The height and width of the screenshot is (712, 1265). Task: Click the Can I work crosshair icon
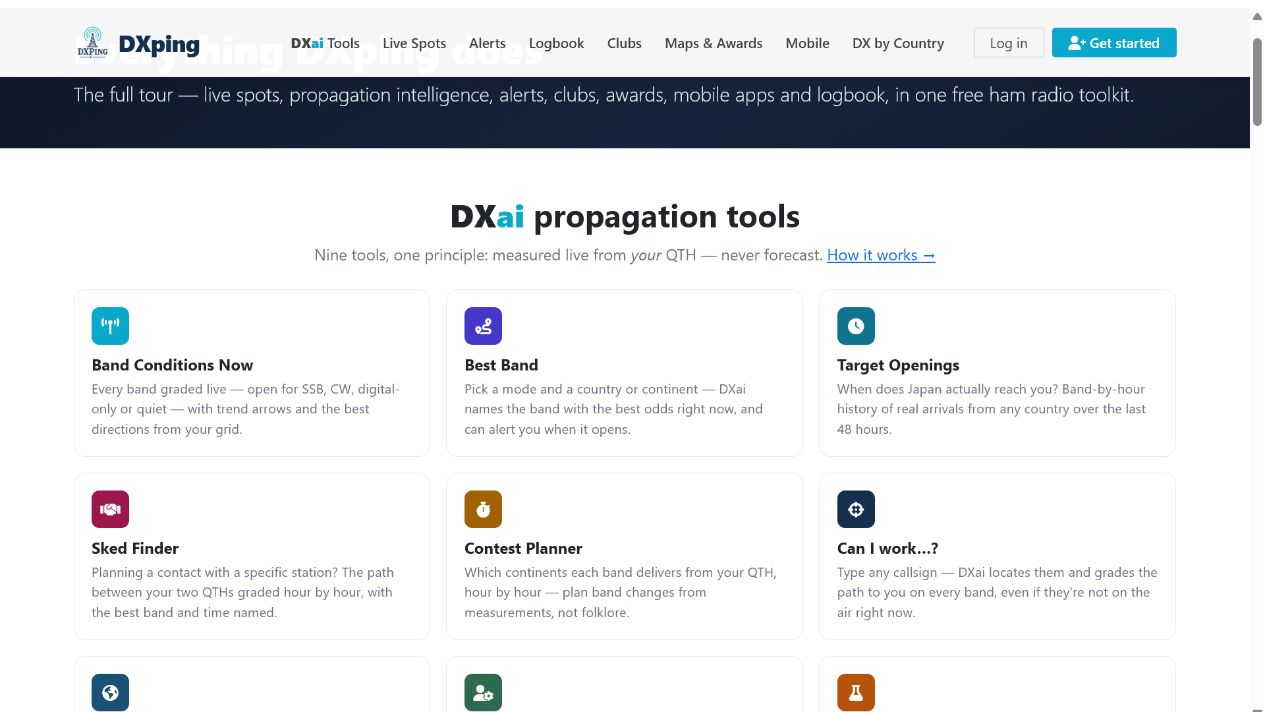(x=856, y=509)
